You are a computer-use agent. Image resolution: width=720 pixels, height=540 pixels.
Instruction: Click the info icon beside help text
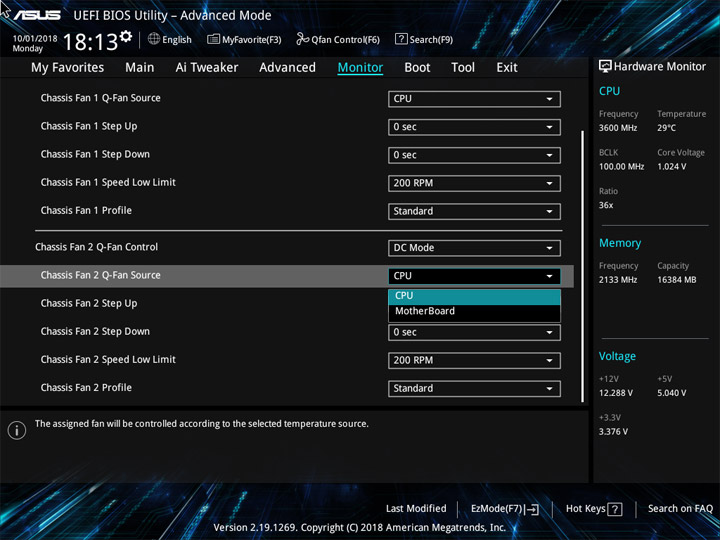click(17, 430)
